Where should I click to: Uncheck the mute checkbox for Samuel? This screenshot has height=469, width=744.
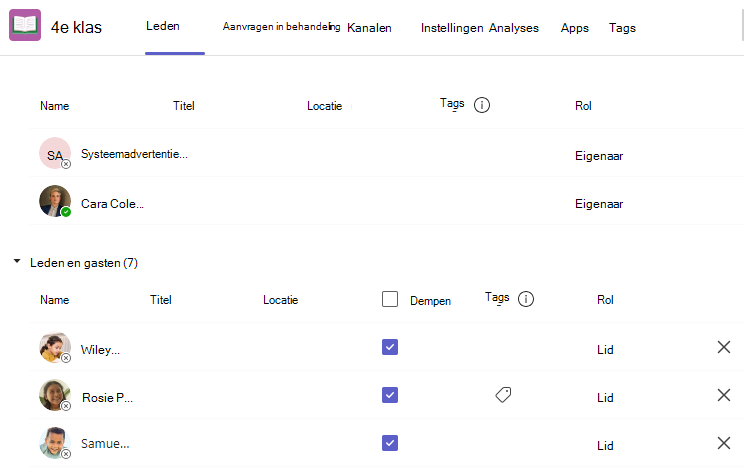tap(390, 443)
